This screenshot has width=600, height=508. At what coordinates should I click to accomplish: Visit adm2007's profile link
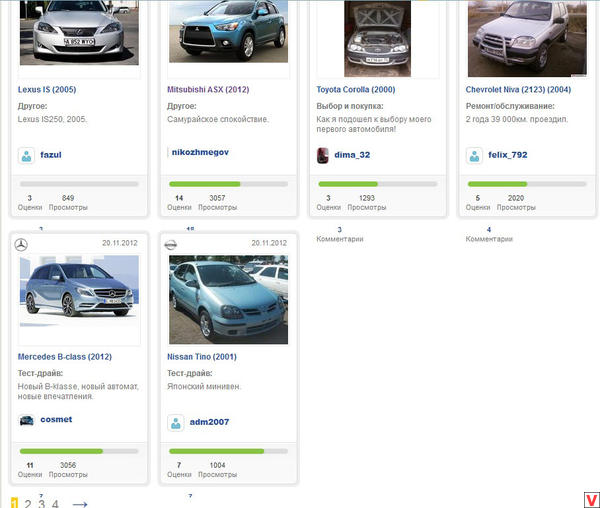pos(209,422)
